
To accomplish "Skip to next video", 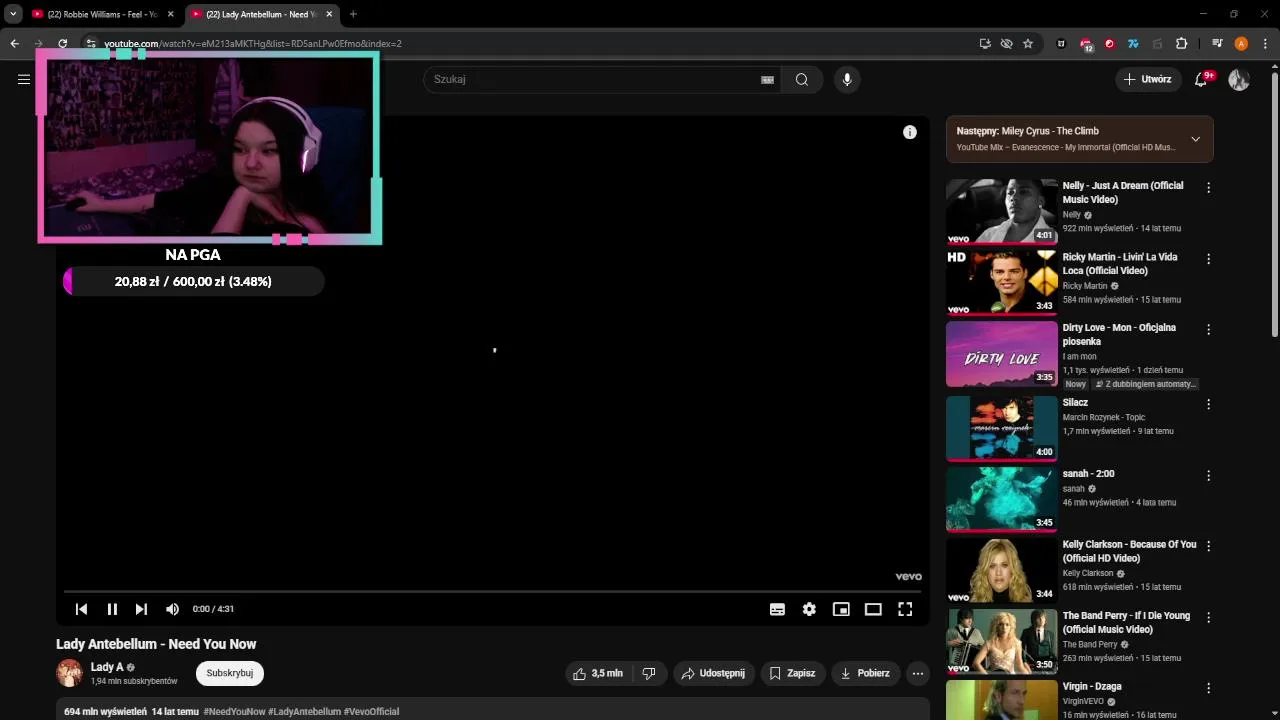I will click(x=141, y=609).
